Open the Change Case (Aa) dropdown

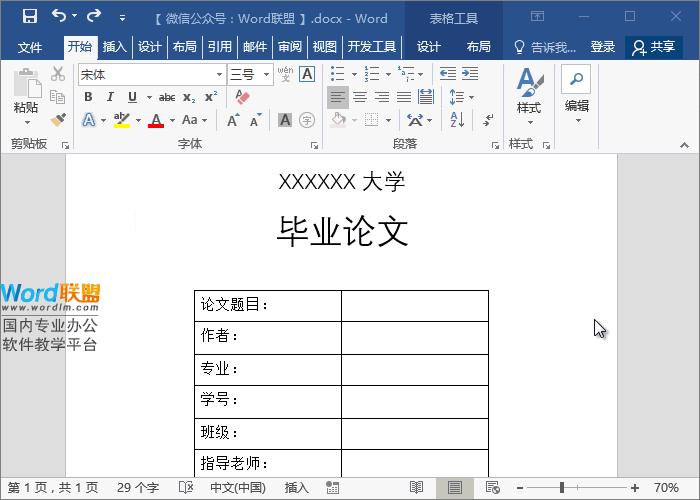(194, 120)
